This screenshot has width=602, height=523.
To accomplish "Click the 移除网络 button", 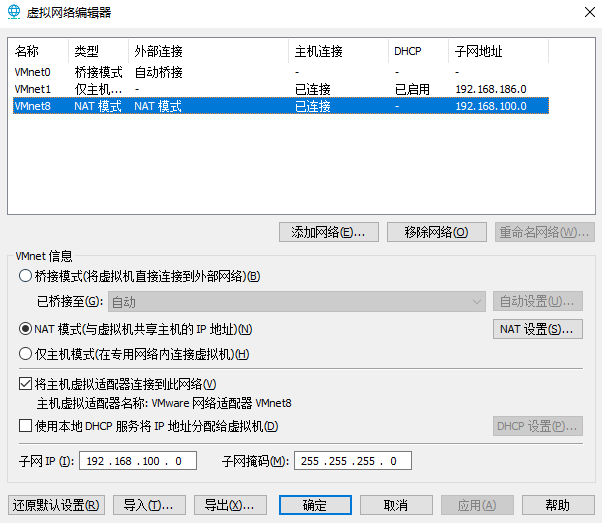I will [x=437, y=232].
